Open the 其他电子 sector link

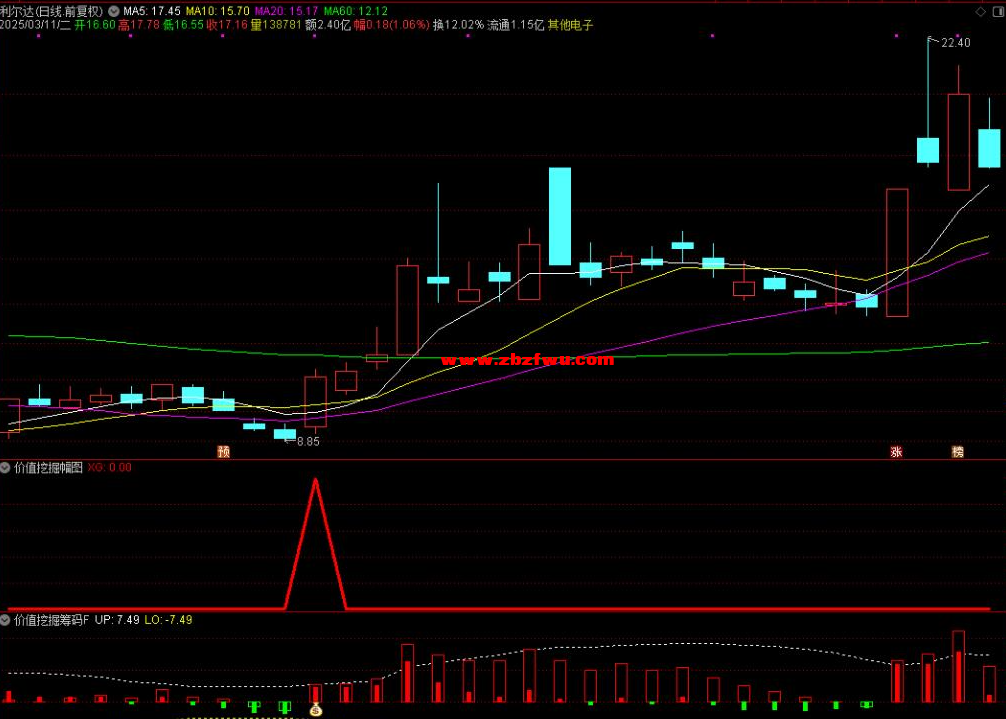point(570,25)
